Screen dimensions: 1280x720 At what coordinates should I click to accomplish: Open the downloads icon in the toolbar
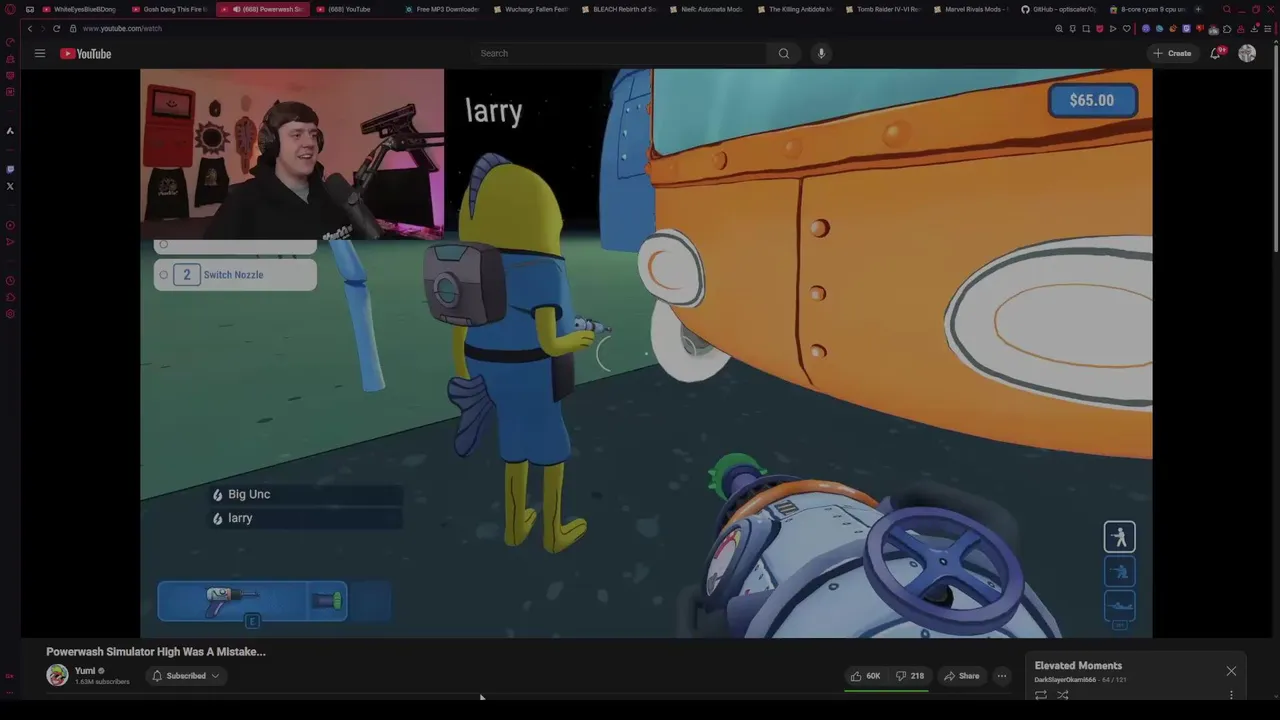coord(1254,29)
